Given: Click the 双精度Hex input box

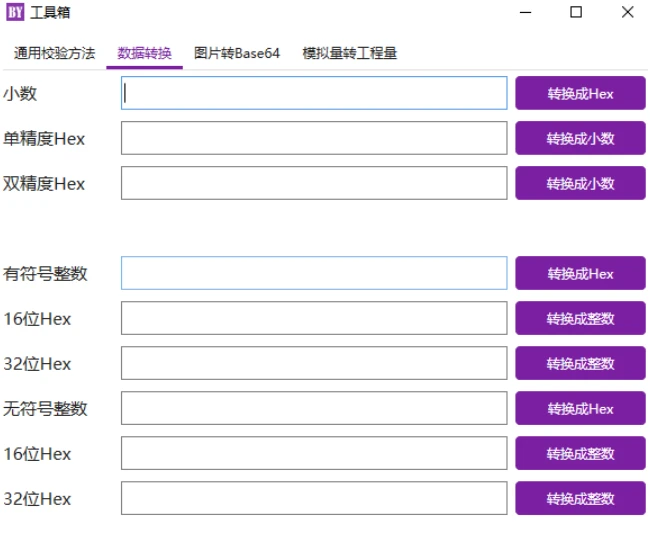Looking at the screenshot, I should pos(314,183).
